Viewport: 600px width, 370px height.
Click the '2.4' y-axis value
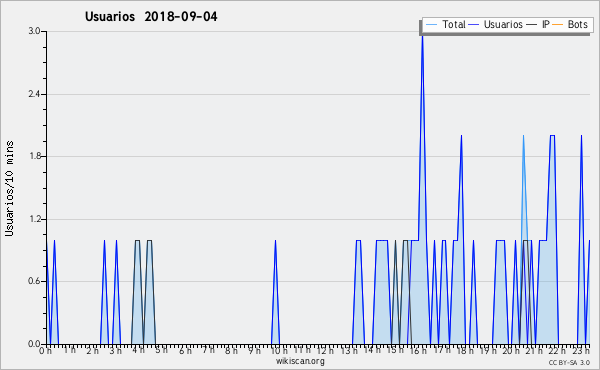pos(34,94)
